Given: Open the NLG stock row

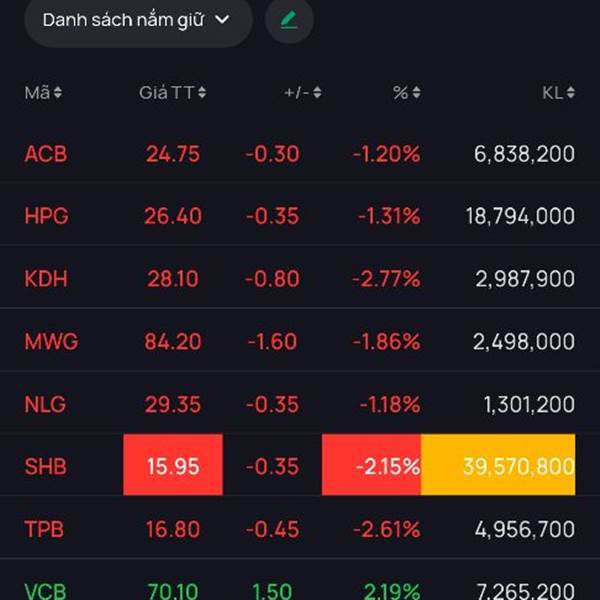Looking at the screenshot, I should point(300,404).
